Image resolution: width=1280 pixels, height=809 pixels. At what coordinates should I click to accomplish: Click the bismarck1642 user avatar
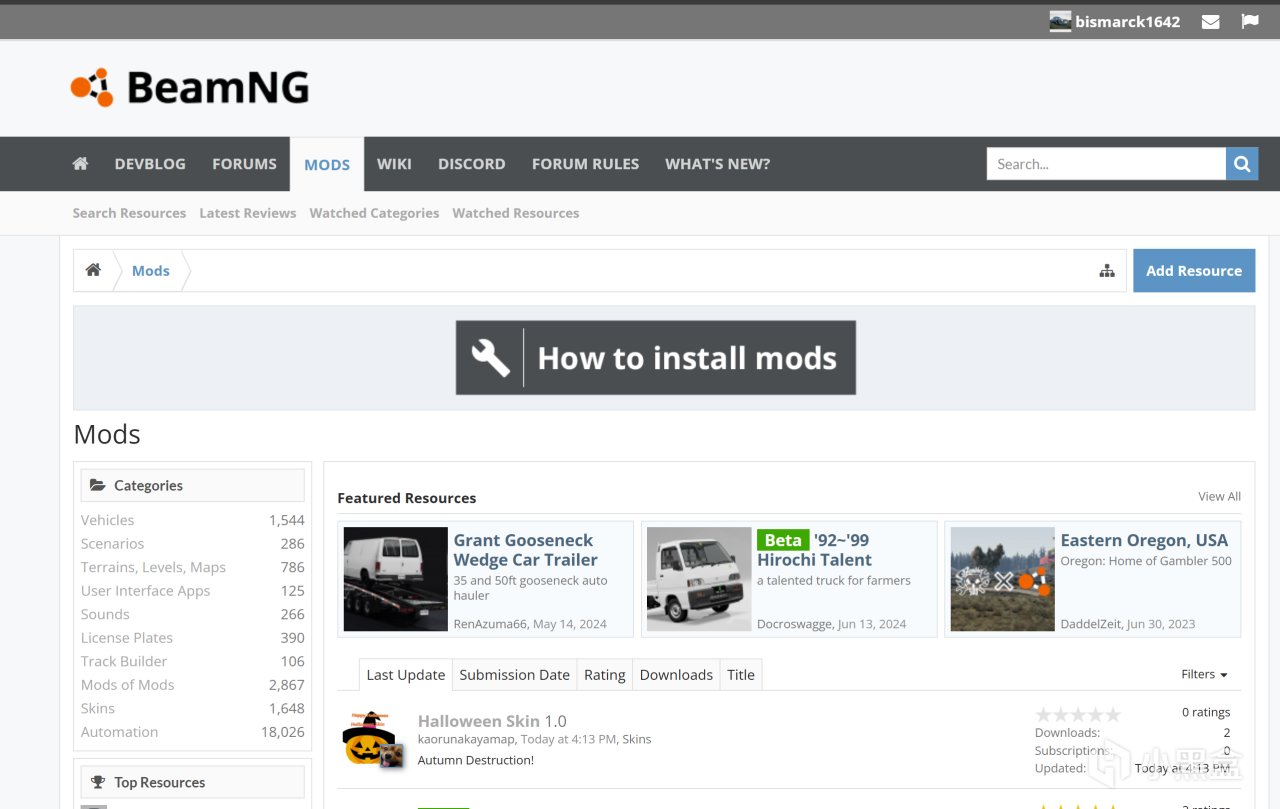tap(1060, 22)
